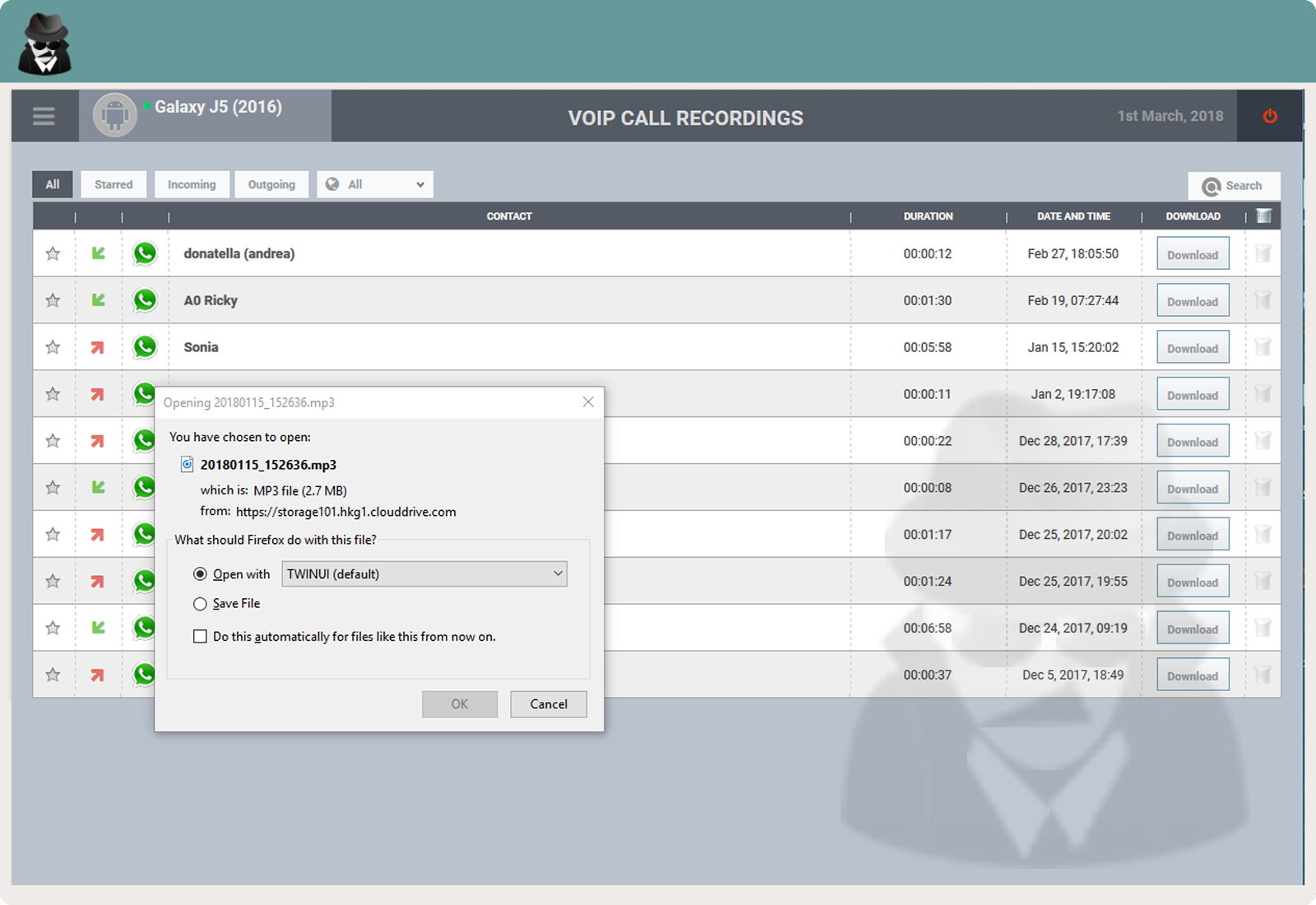Select the Open with radio button

coord(200,573)
